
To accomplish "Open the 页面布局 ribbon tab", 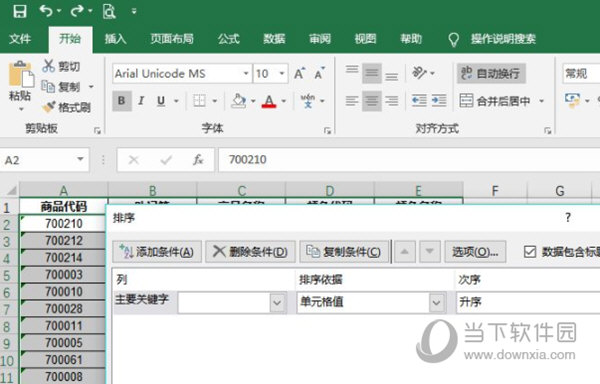I will click(172, 39).
